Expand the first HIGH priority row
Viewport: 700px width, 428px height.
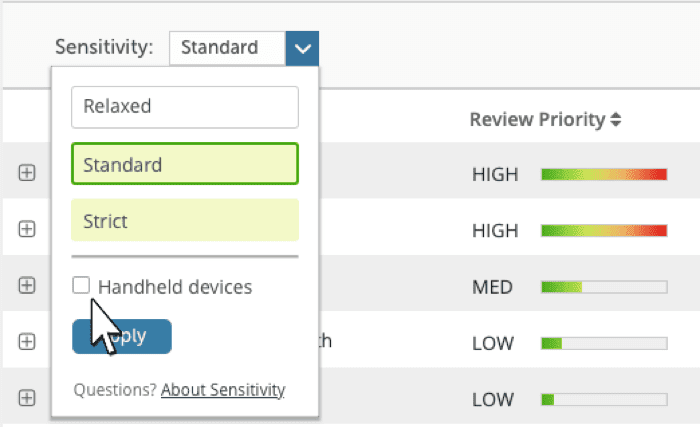coord(27,173)
